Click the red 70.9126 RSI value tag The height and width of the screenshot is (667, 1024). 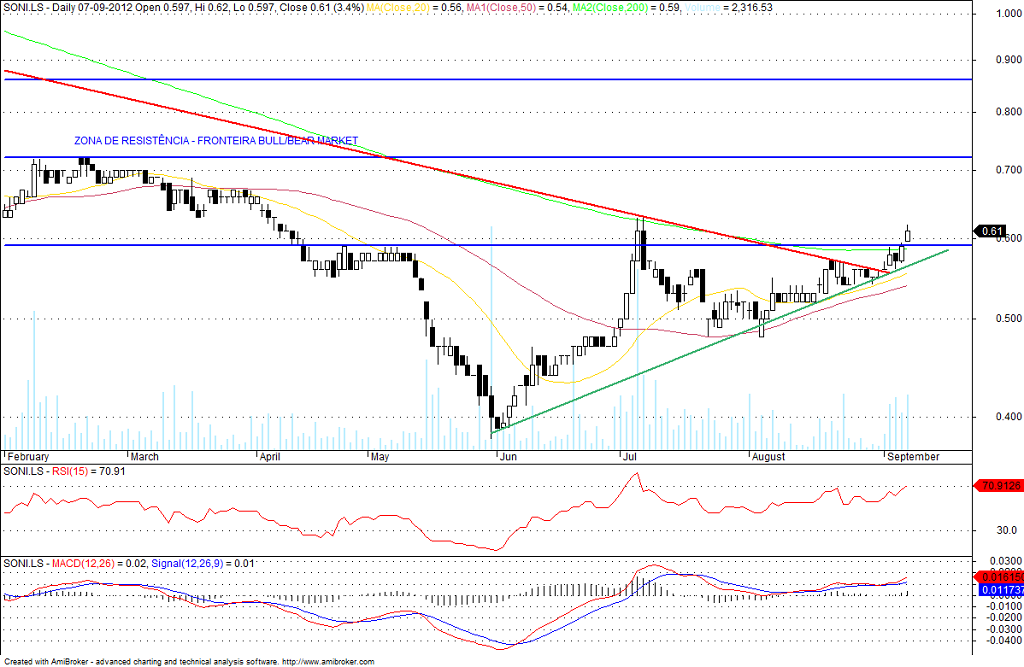[998, 486]
